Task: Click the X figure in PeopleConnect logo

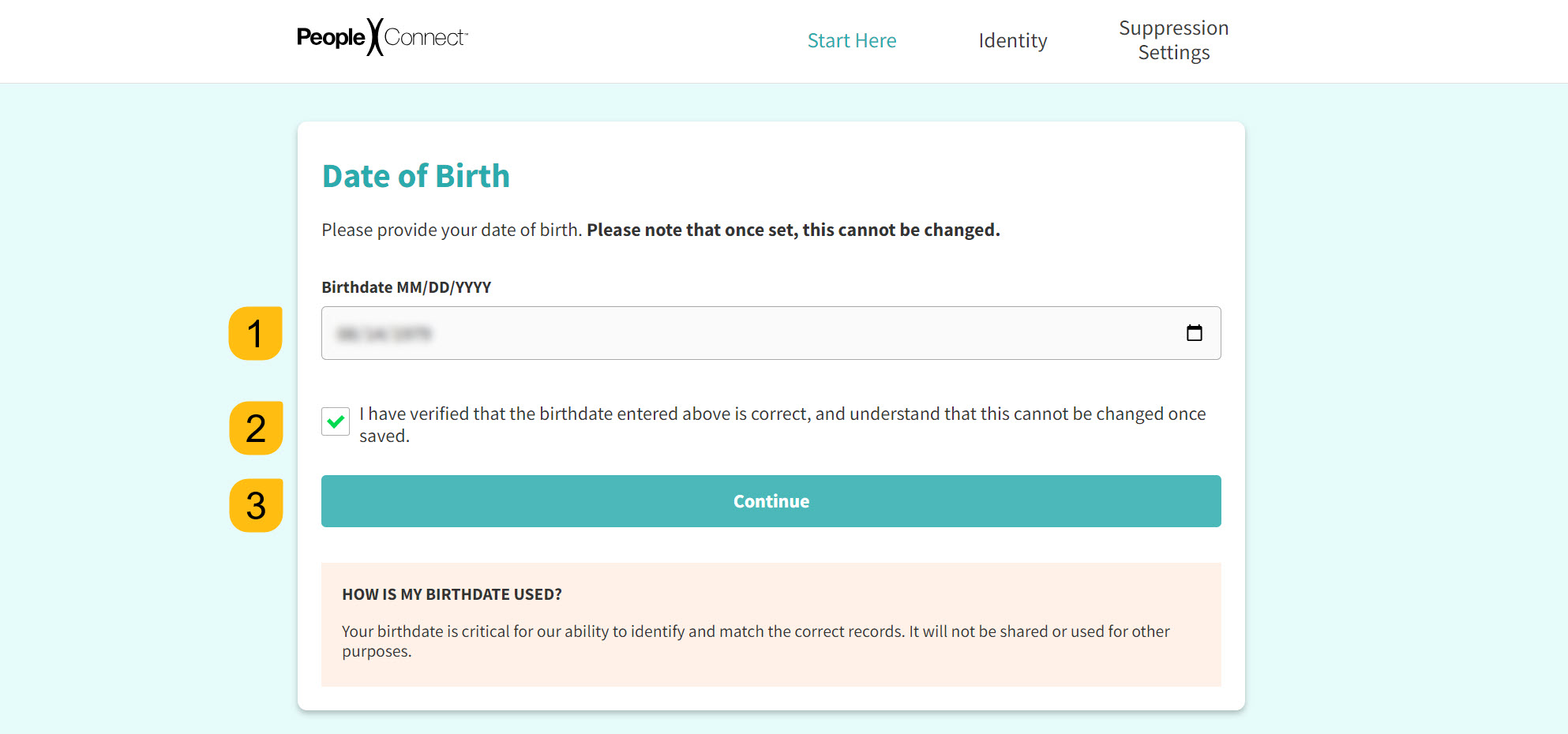Action: [375, 37]
